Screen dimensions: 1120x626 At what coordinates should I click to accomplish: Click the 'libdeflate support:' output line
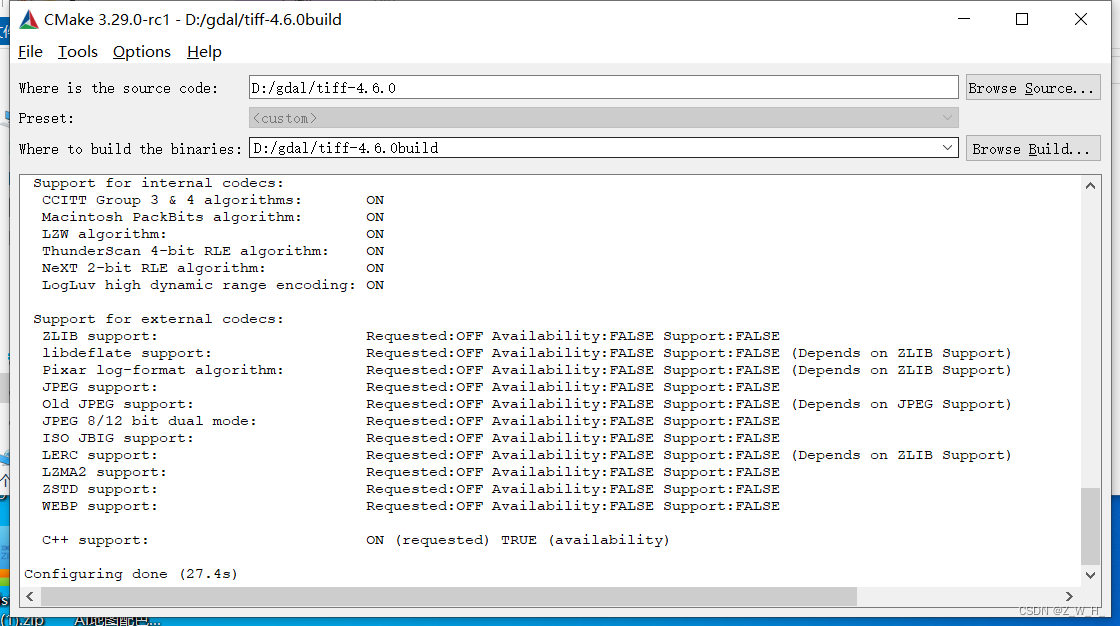click(x=526, y=353)
